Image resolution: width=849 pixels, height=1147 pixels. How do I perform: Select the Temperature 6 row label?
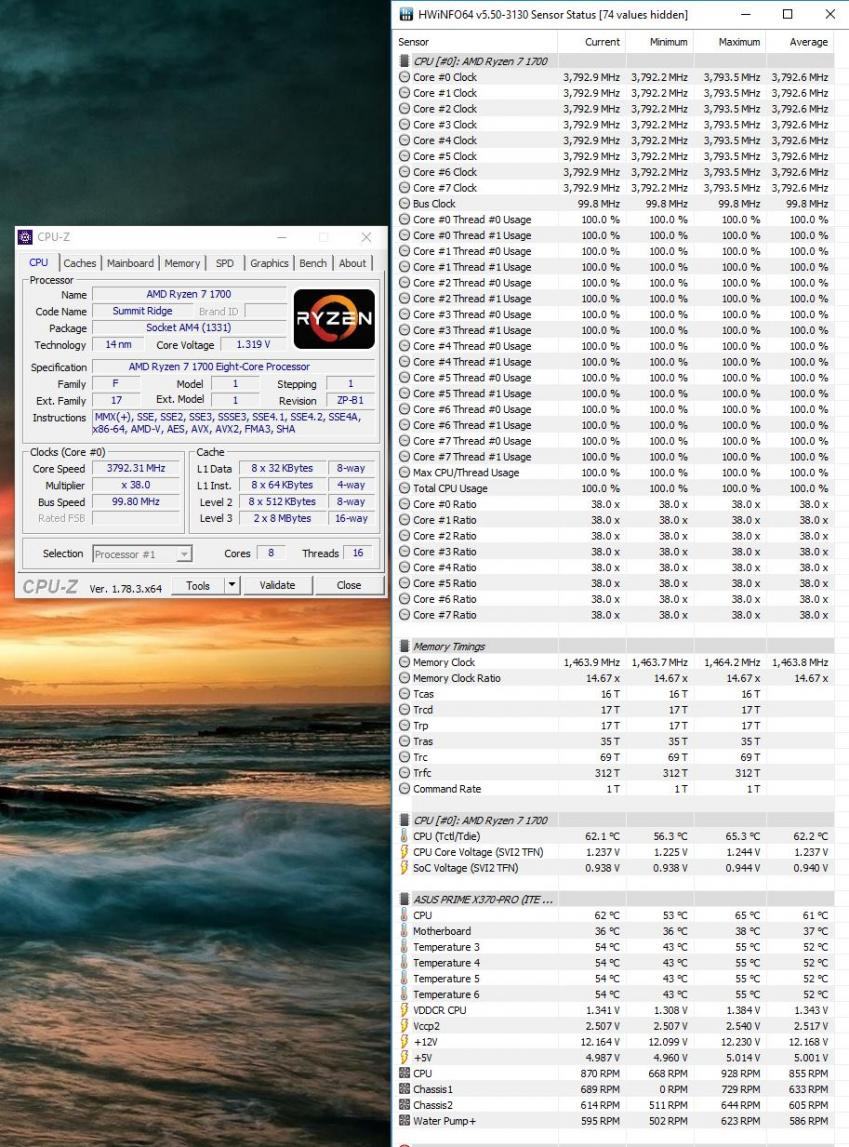446,994
